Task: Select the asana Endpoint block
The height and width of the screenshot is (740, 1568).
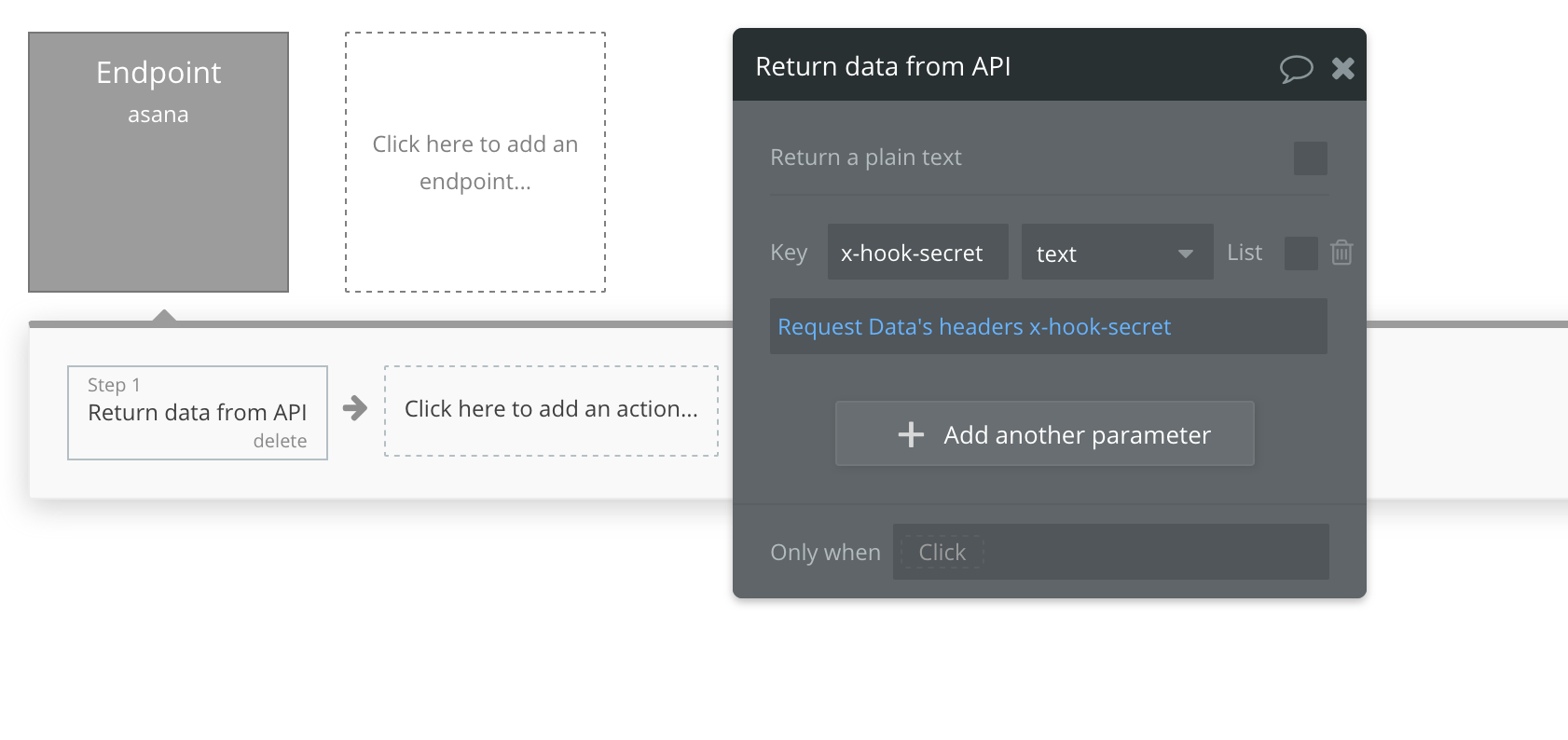Action: point(158,162)
